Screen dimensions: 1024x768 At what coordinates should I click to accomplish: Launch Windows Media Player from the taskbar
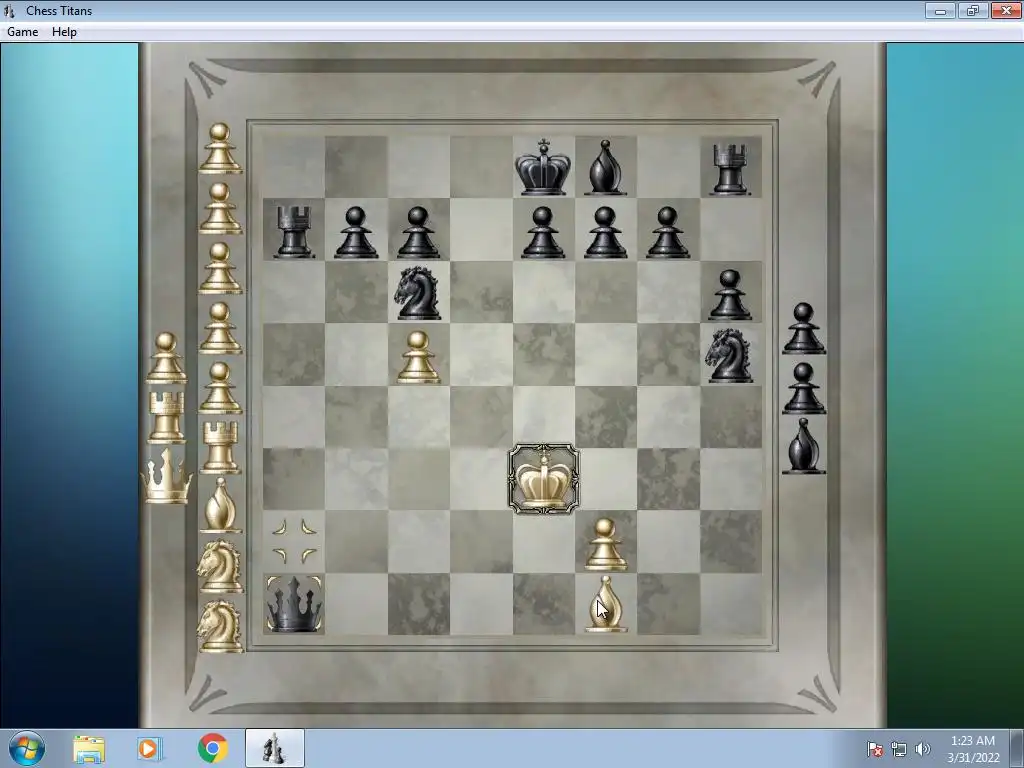[150, 749]
